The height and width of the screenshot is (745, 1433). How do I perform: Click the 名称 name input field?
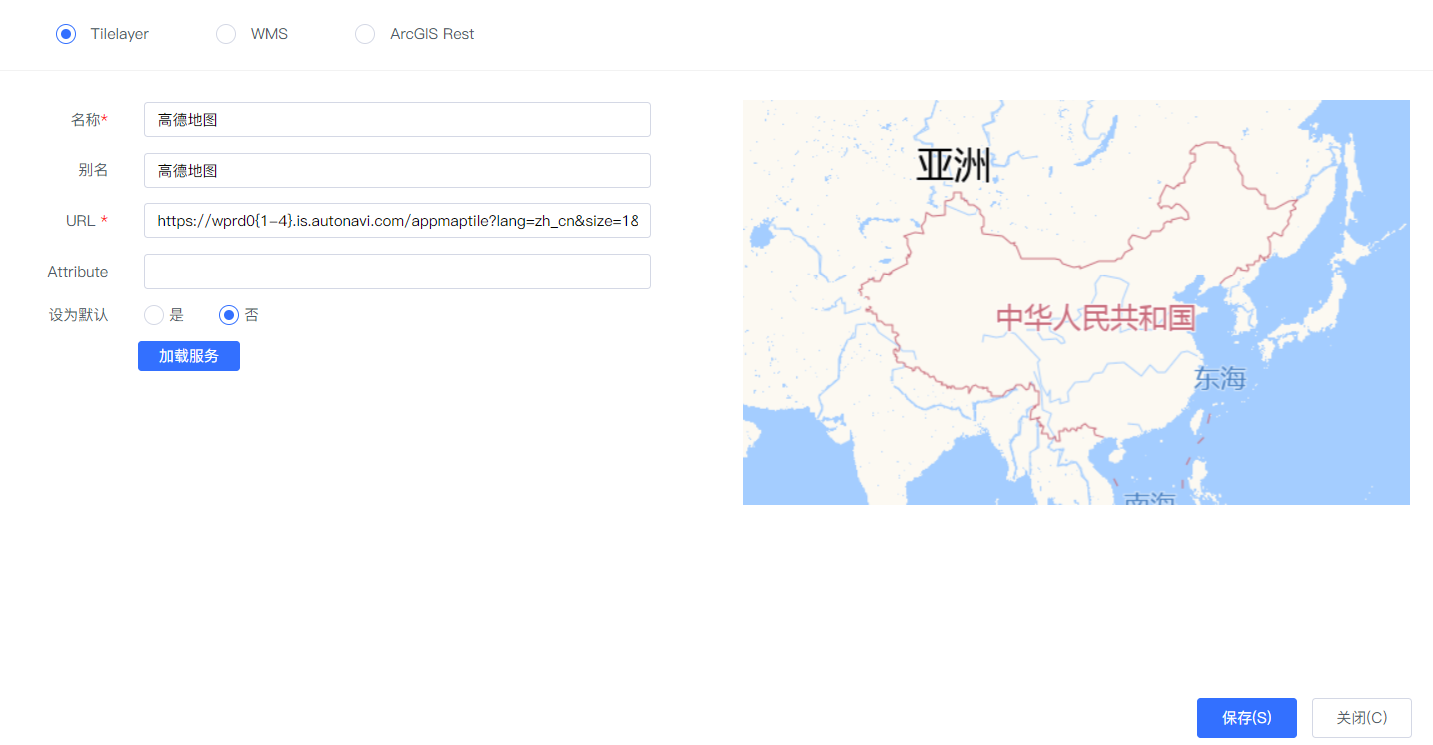point(397,120)
